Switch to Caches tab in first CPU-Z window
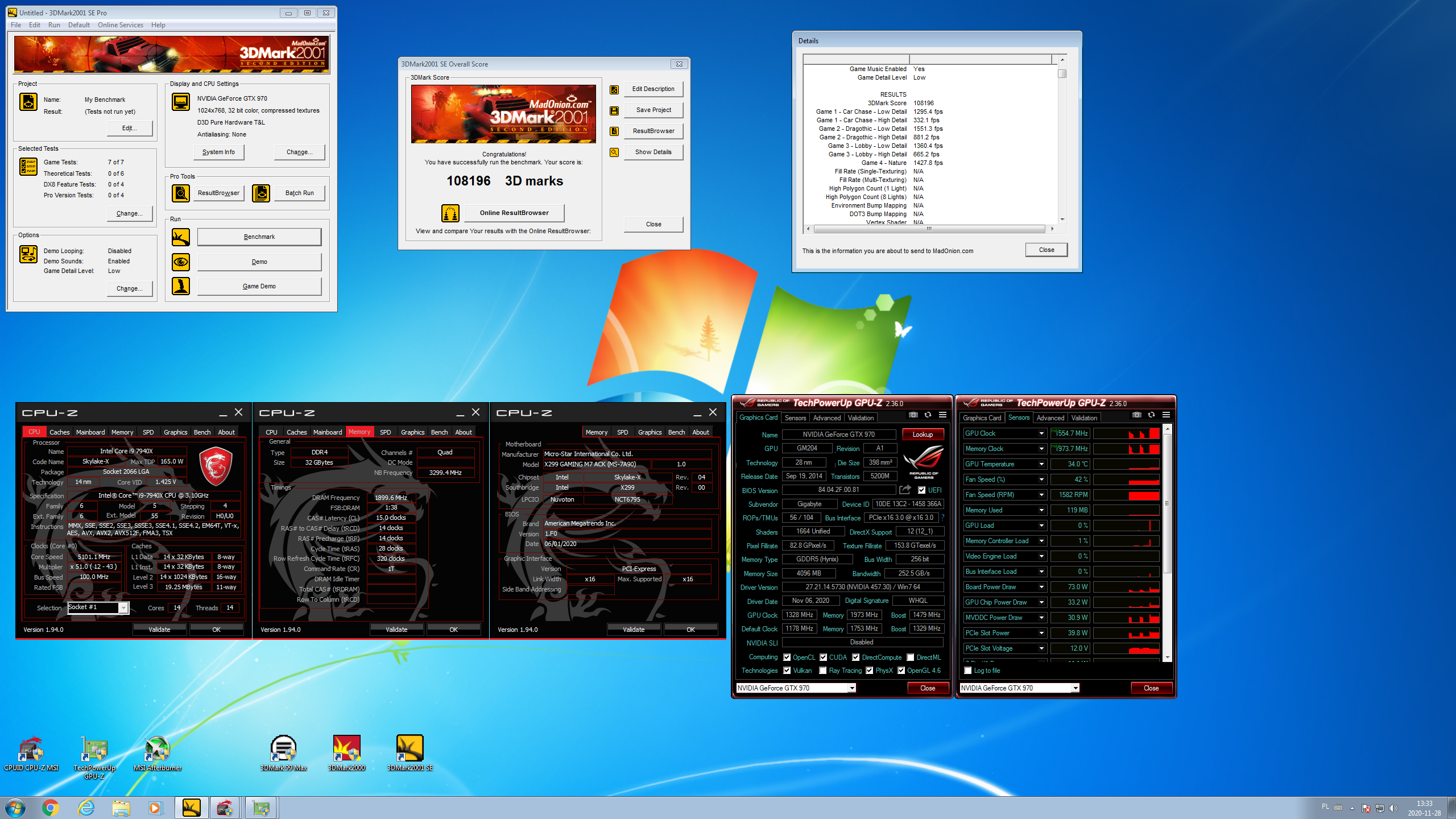Screen dimensions: 1456x819 (x=59, y=432)
